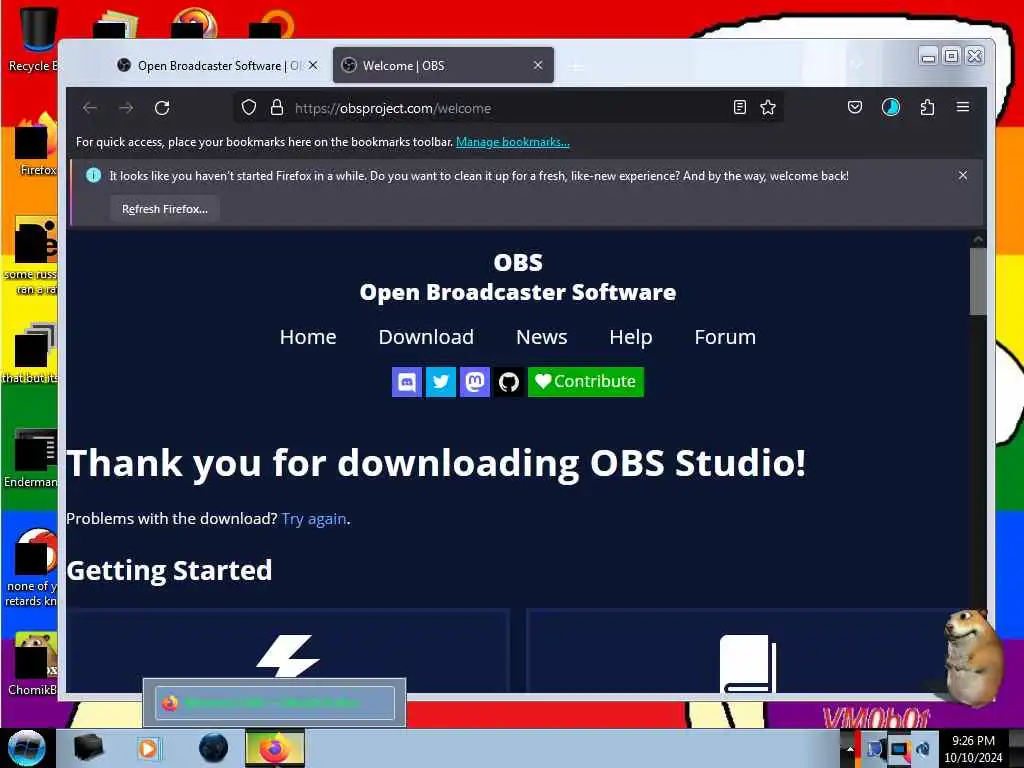
Task: Close the Welcome | OBS tab
Action: point(537,65)
